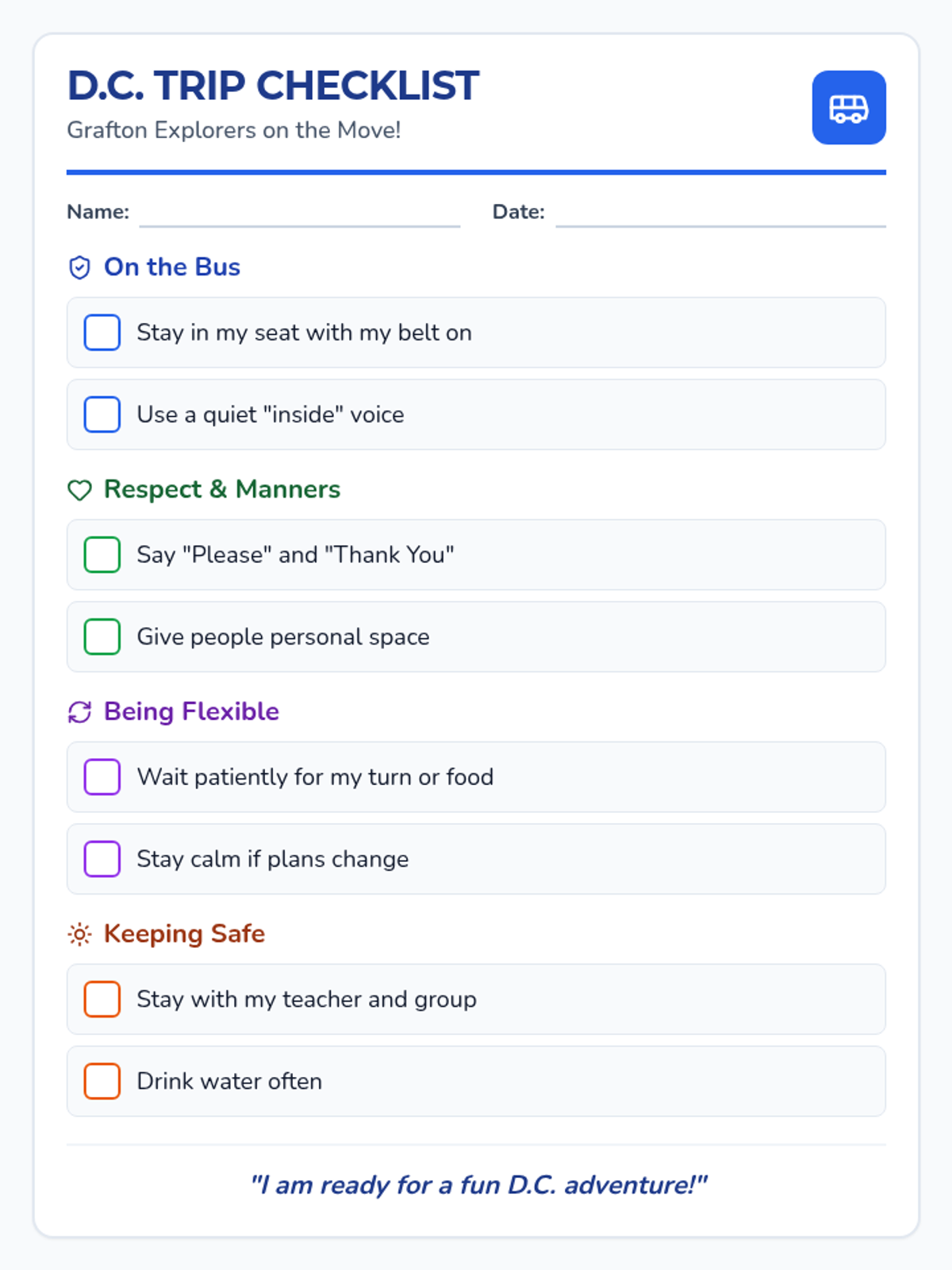Screen dimensions: 952x1270
Task: Select the "Being Flexible" section heading
Action: pos(191,712)
